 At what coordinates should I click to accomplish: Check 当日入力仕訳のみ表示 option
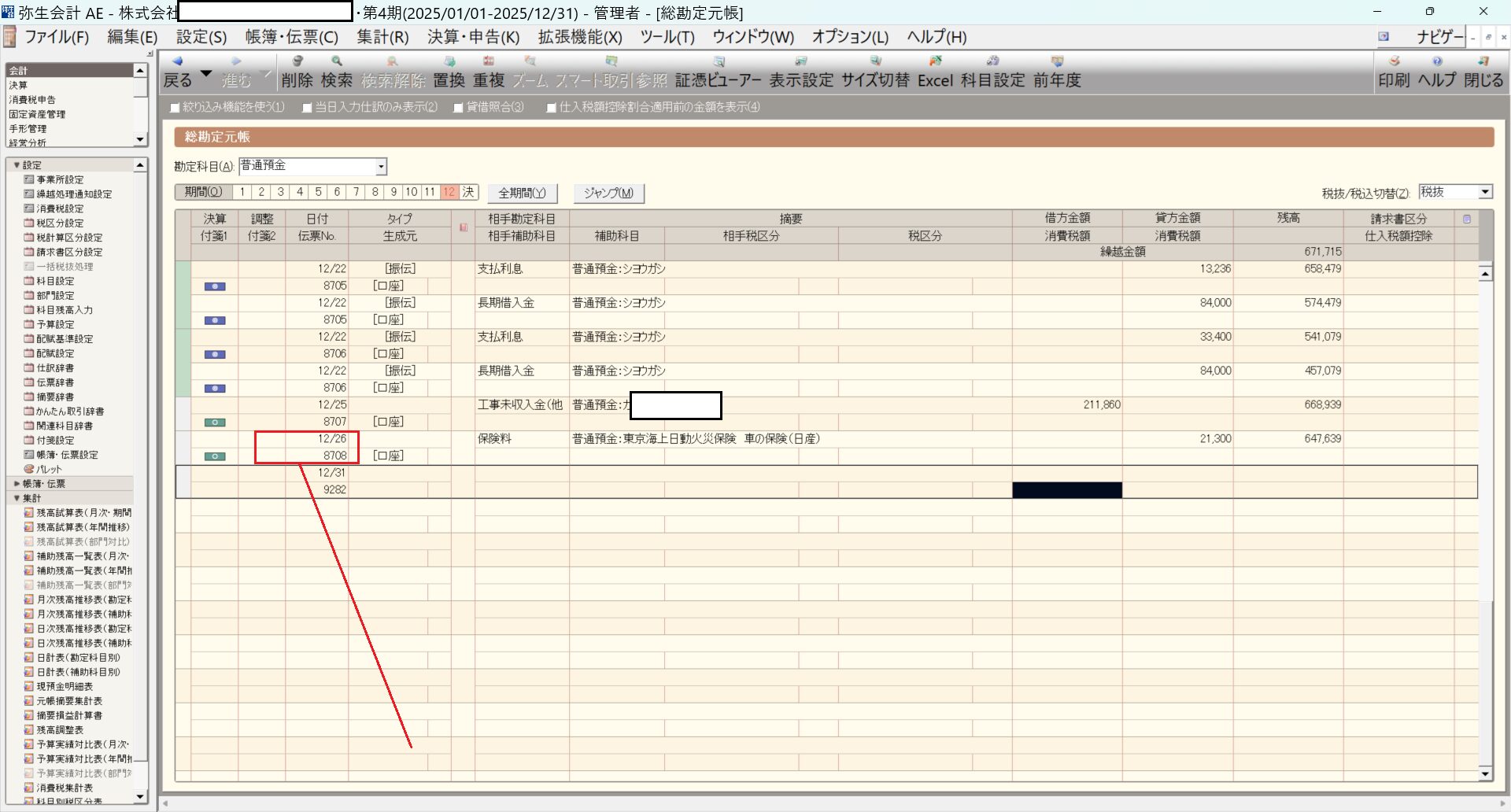[308, 108]
